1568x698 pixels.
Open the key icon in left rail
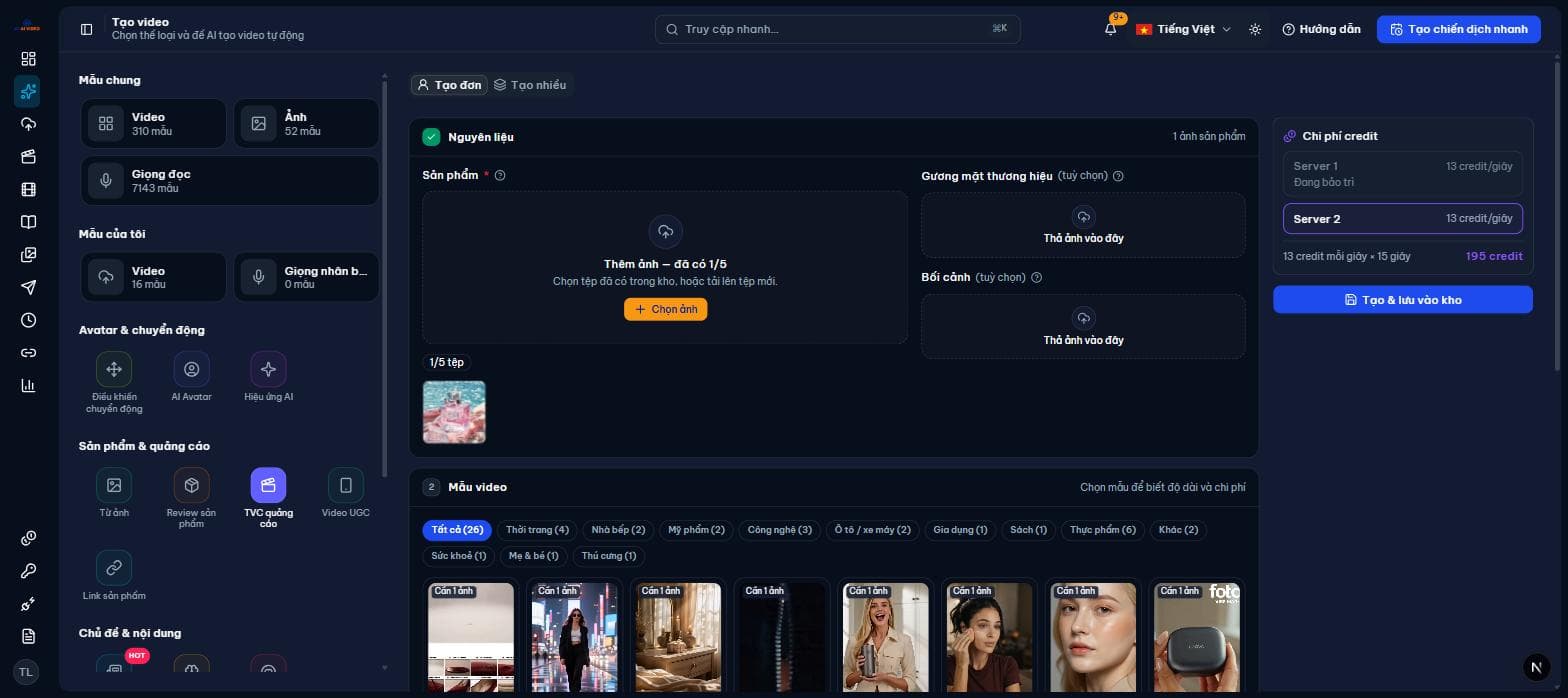28,571
